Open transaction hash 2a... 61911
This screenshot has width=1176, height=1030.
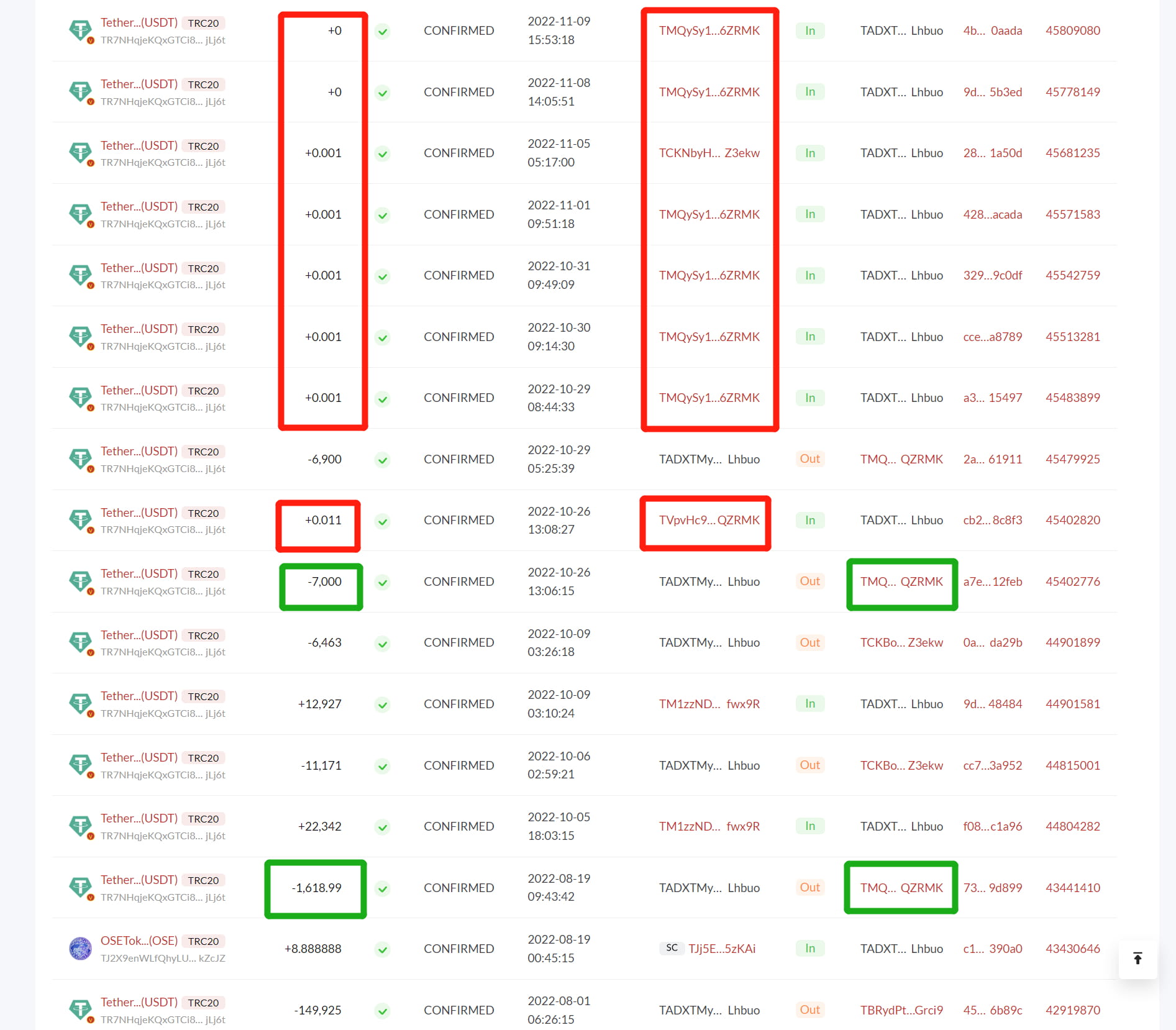[x=992, y=459]
